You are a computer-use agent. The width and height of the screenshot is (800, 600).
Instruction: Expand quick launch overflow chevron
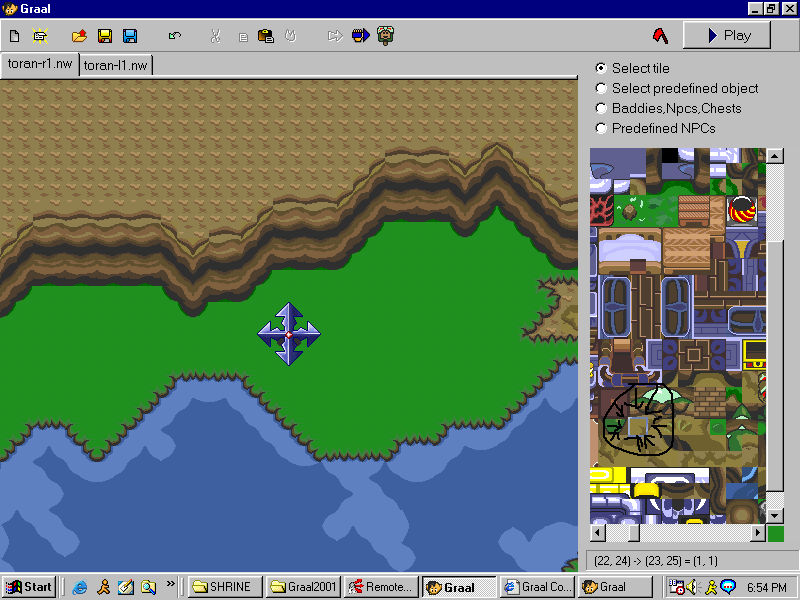(x=170, y=583)
